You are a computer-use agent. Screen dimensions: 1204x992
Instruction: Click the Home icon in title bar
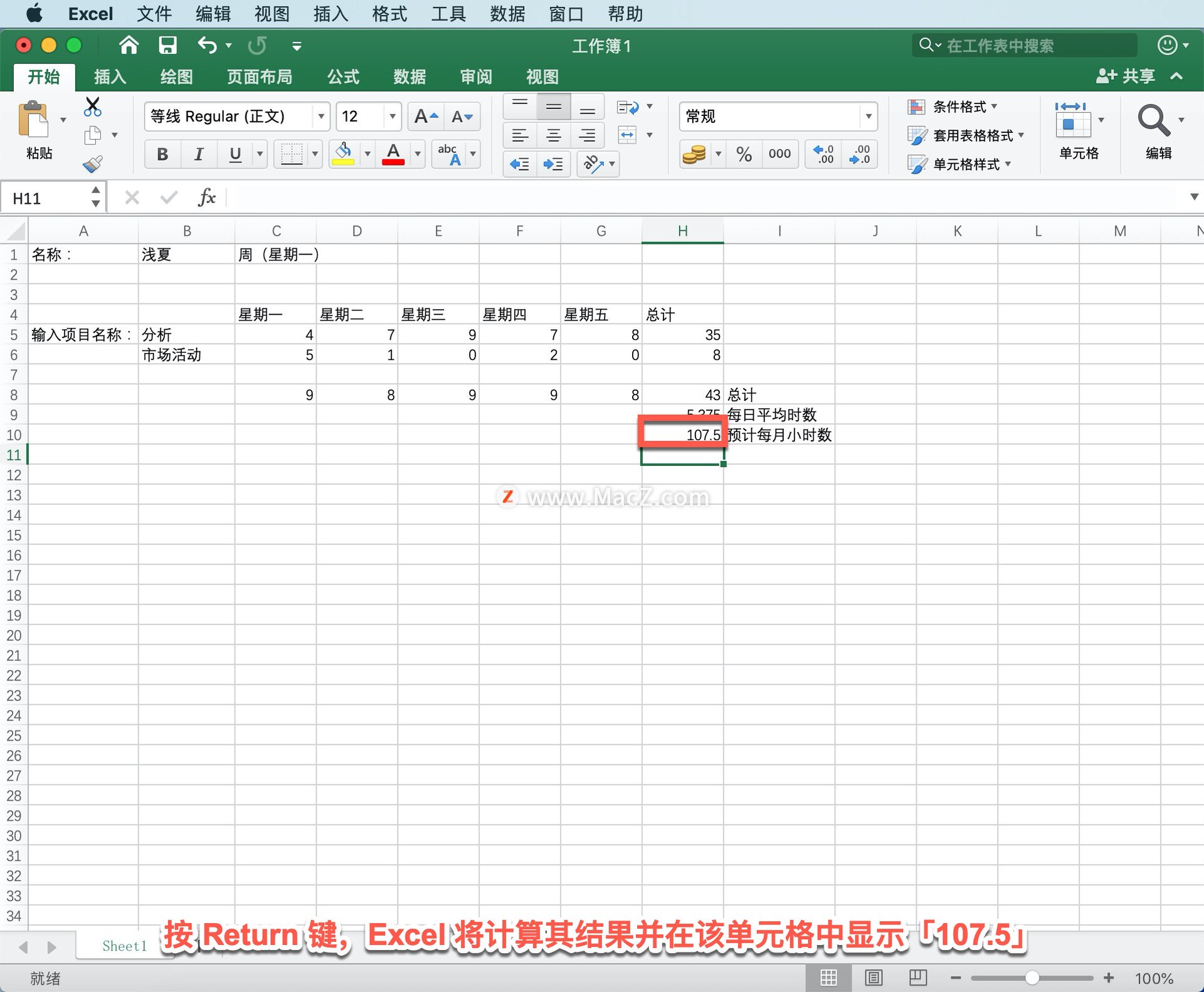click(x=129, y=45)
